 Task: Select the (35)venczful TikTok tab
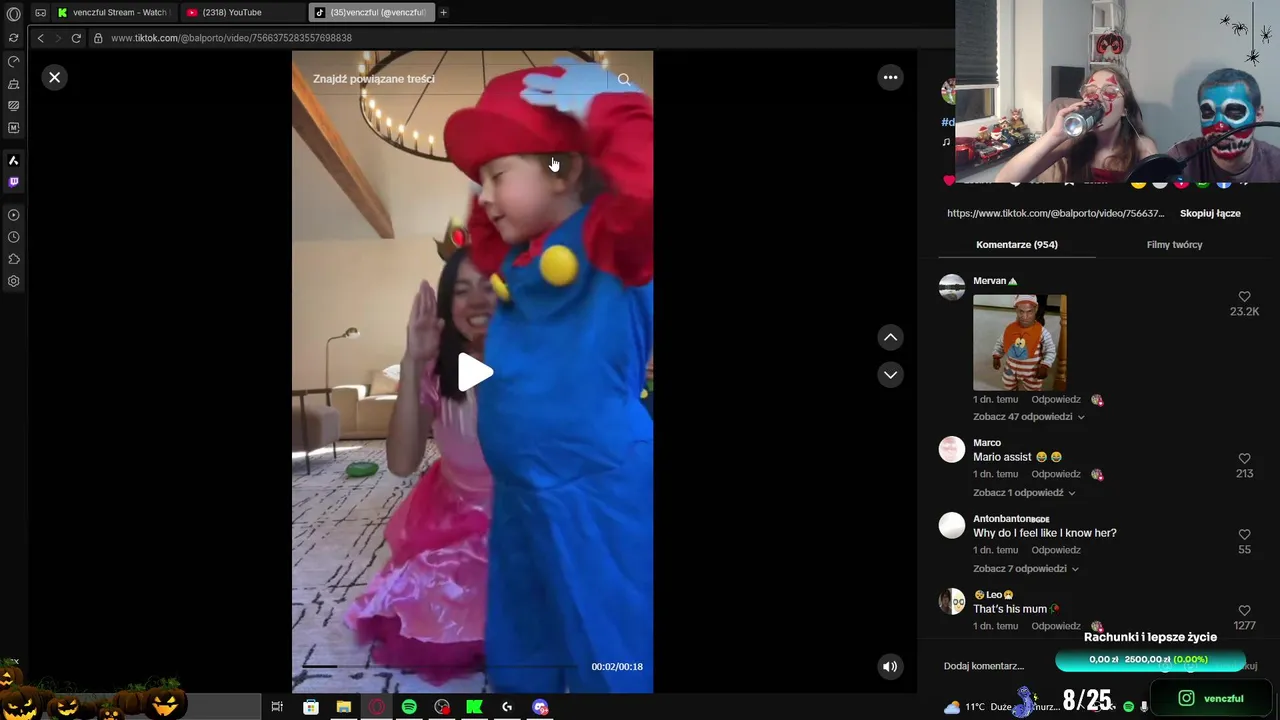click(371, 13)
